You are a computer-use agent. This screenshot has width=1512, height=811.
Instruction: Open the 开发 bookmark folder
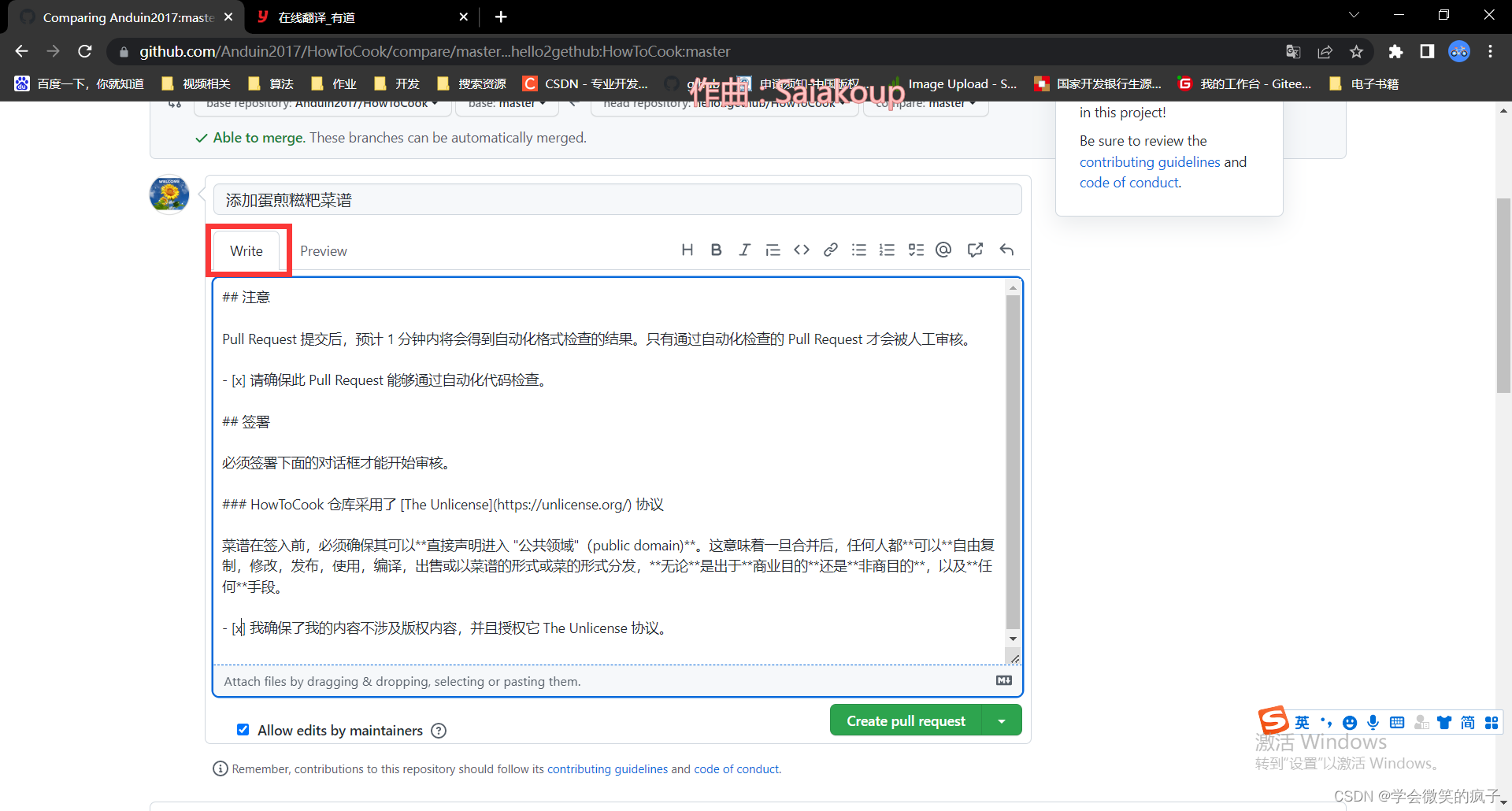click(x=397, y=83)
